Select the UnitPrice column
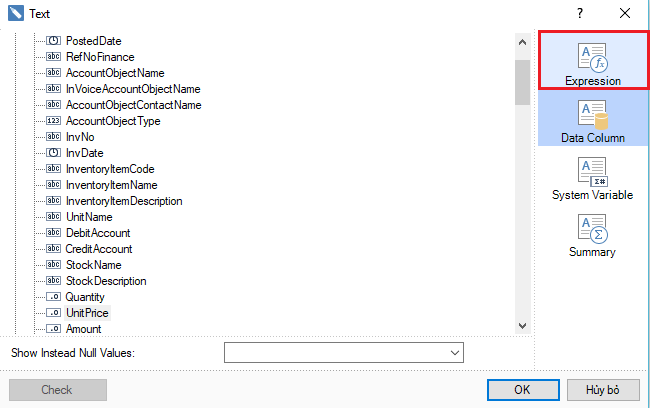Image resolution: width=650 pixels, height=408 pixels. [87, 313]
